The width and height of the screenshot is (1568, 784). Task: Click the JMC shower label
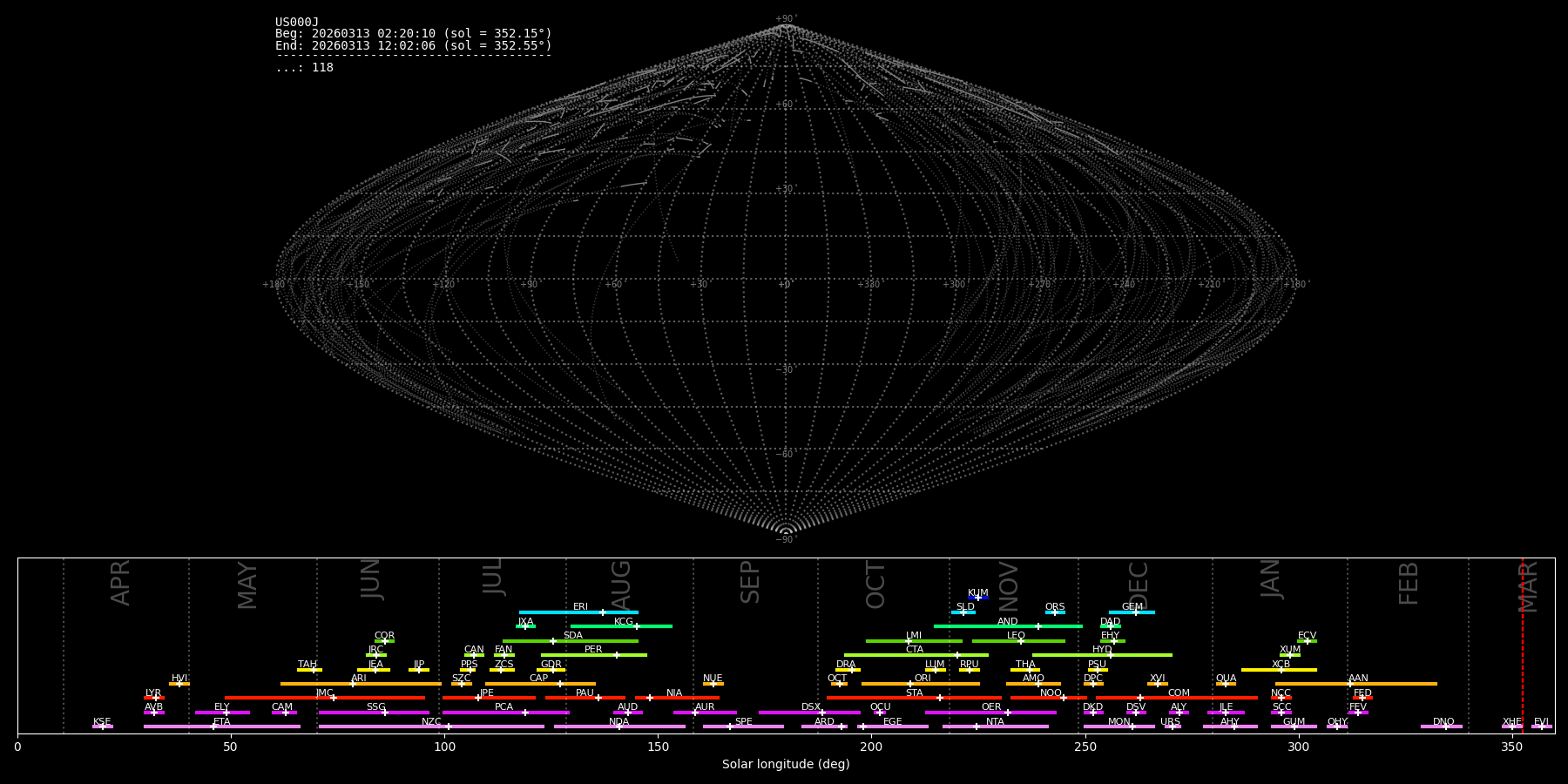(324, 693)
